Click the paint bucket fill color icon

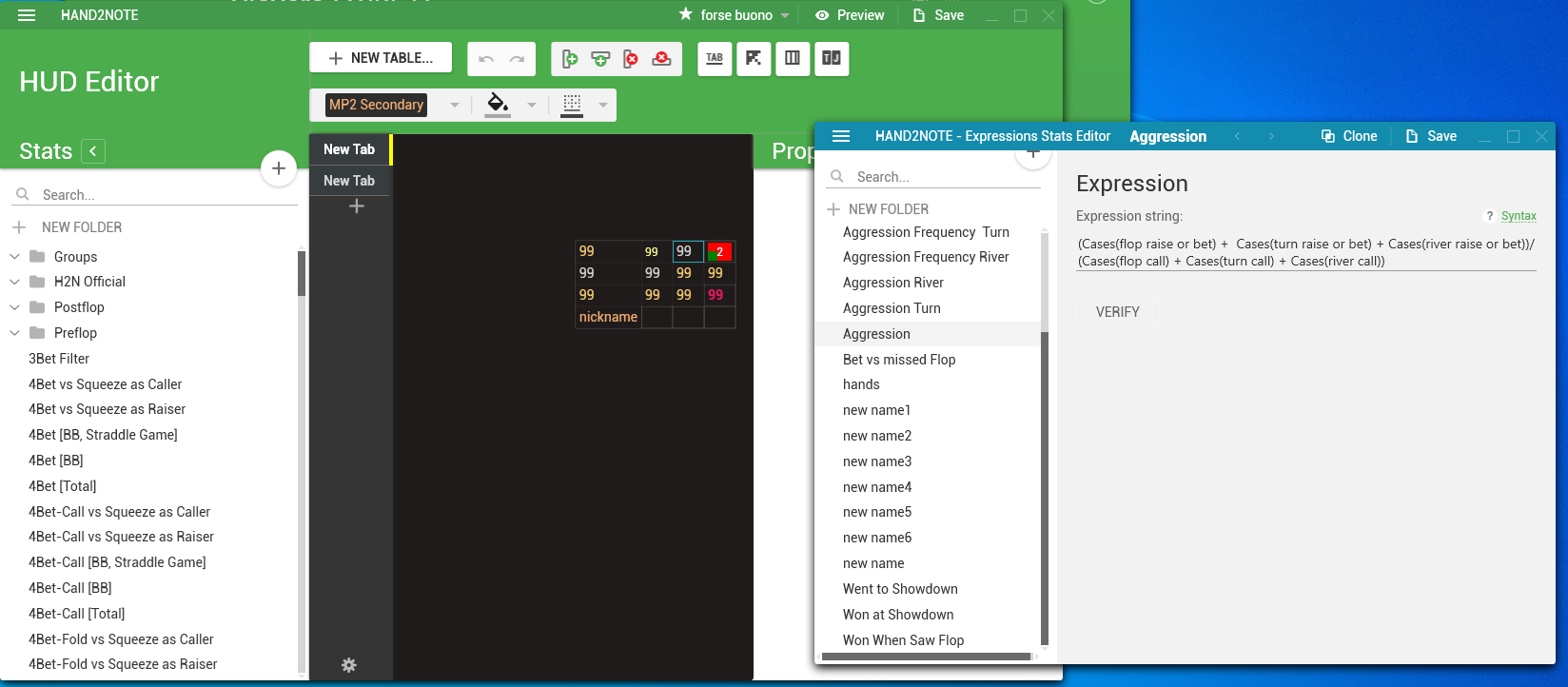(x=497, y=104)
